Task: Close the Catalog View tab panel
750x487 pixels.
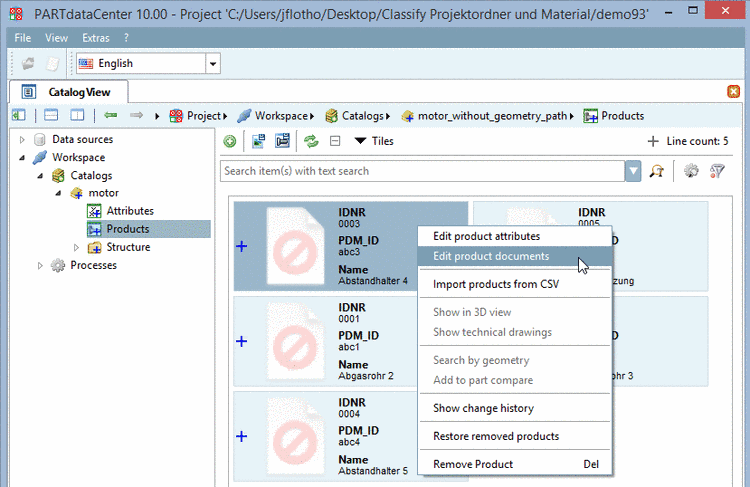Action: [x=733, y=92]
